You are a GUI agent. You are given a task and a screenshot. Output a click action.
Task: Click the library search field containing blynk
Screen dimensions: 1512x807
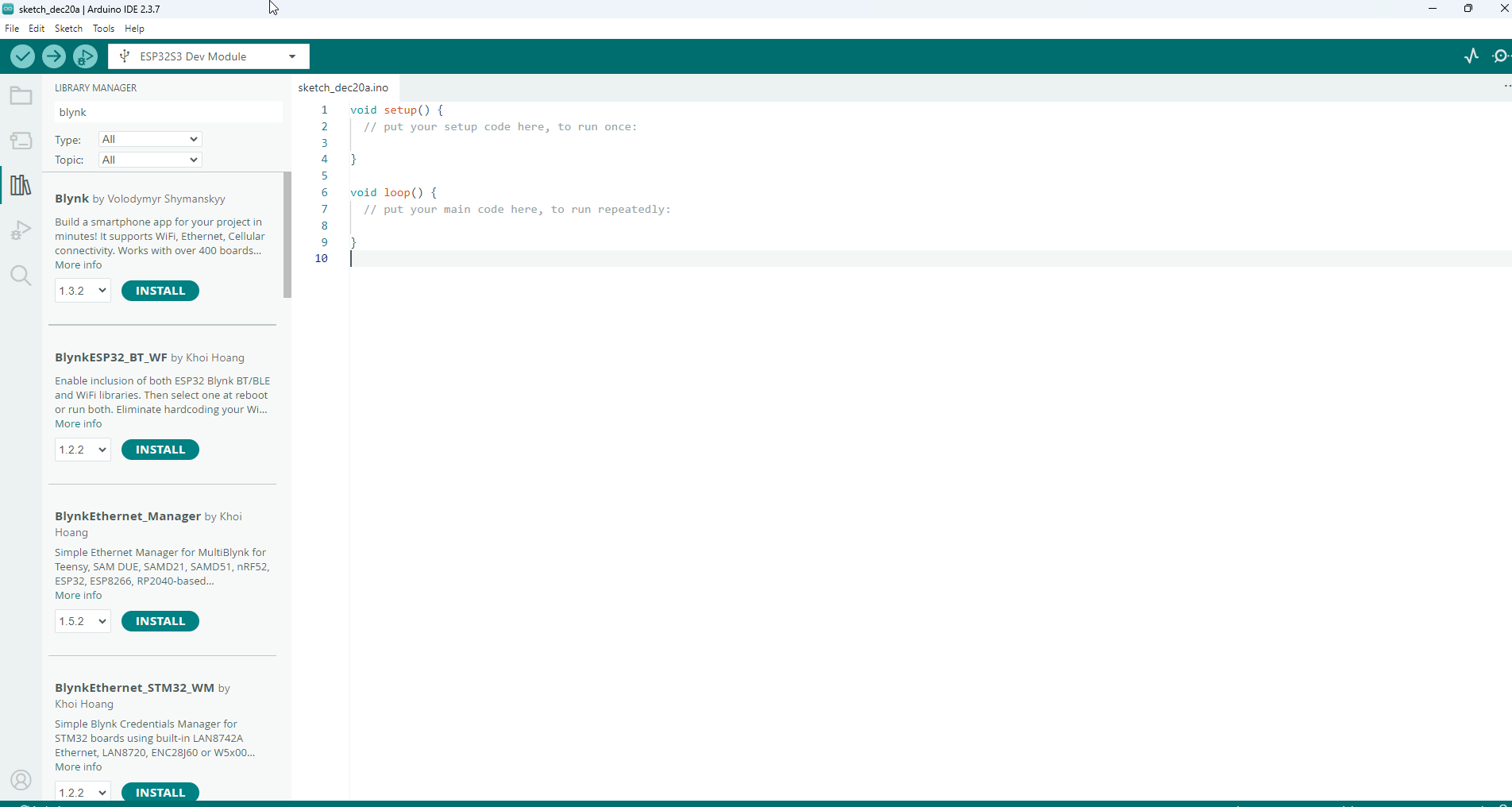click(167, 112)
